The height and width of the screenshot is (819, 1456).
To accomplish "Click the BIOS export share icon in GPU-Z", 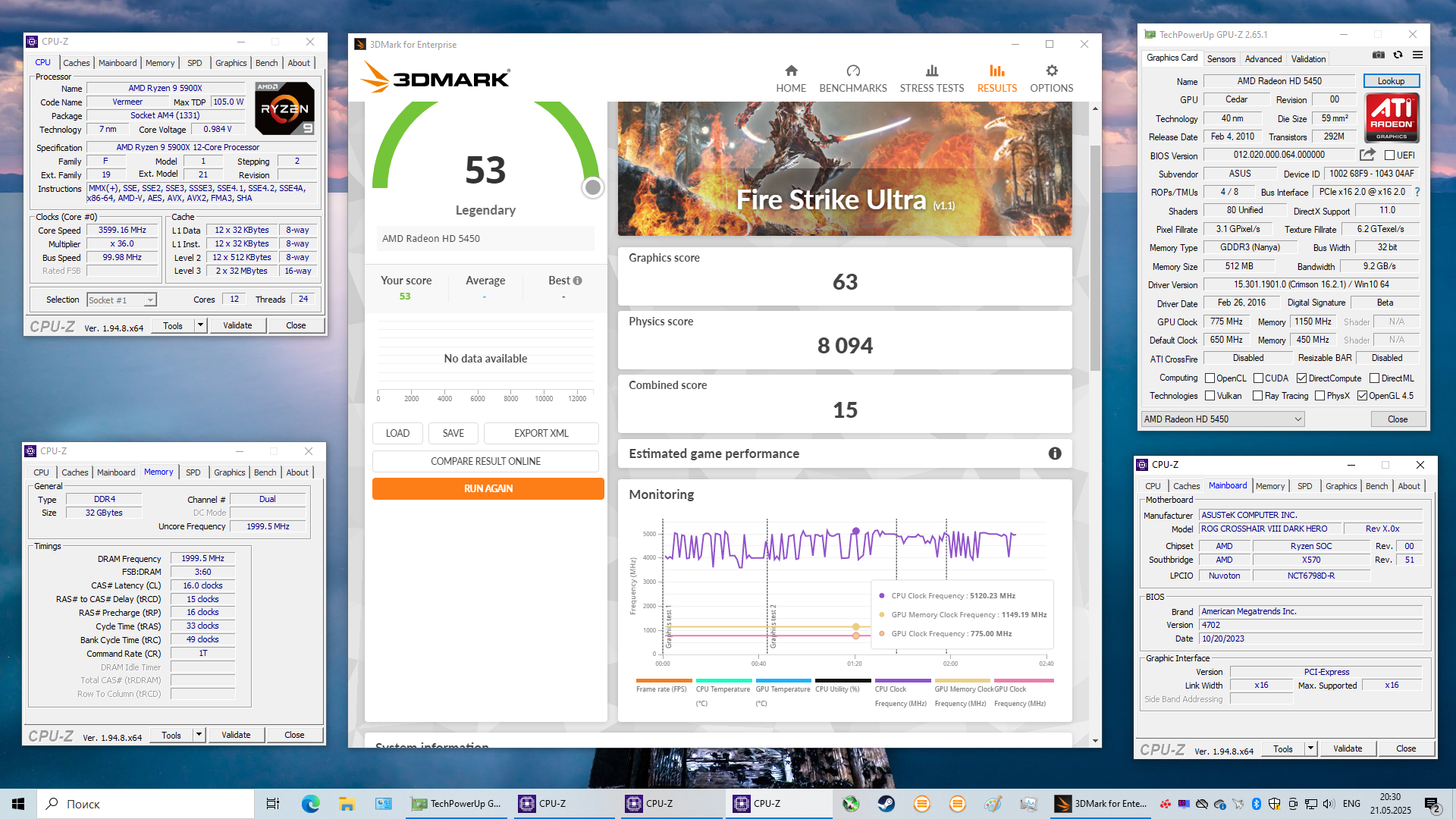I will pyautogui.click(x=1367, y=155).
